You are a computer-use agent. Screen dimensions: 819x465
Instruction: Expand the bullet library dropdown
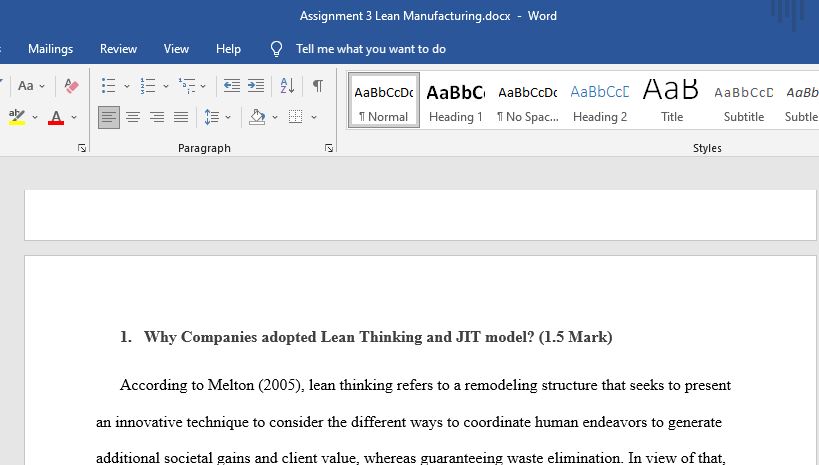126,86
